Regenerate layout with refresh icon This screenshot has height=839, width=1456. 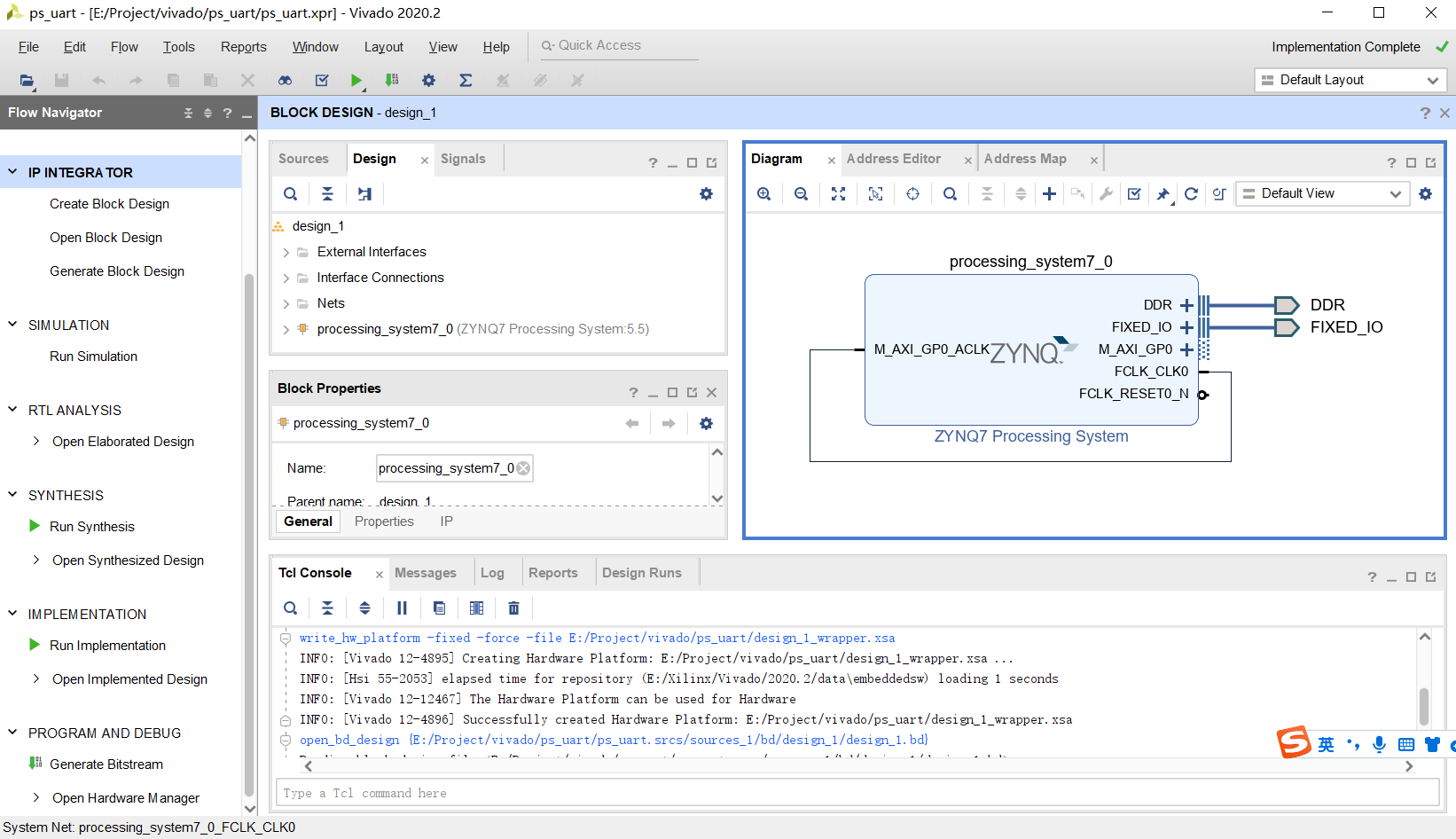[1191, 193]
